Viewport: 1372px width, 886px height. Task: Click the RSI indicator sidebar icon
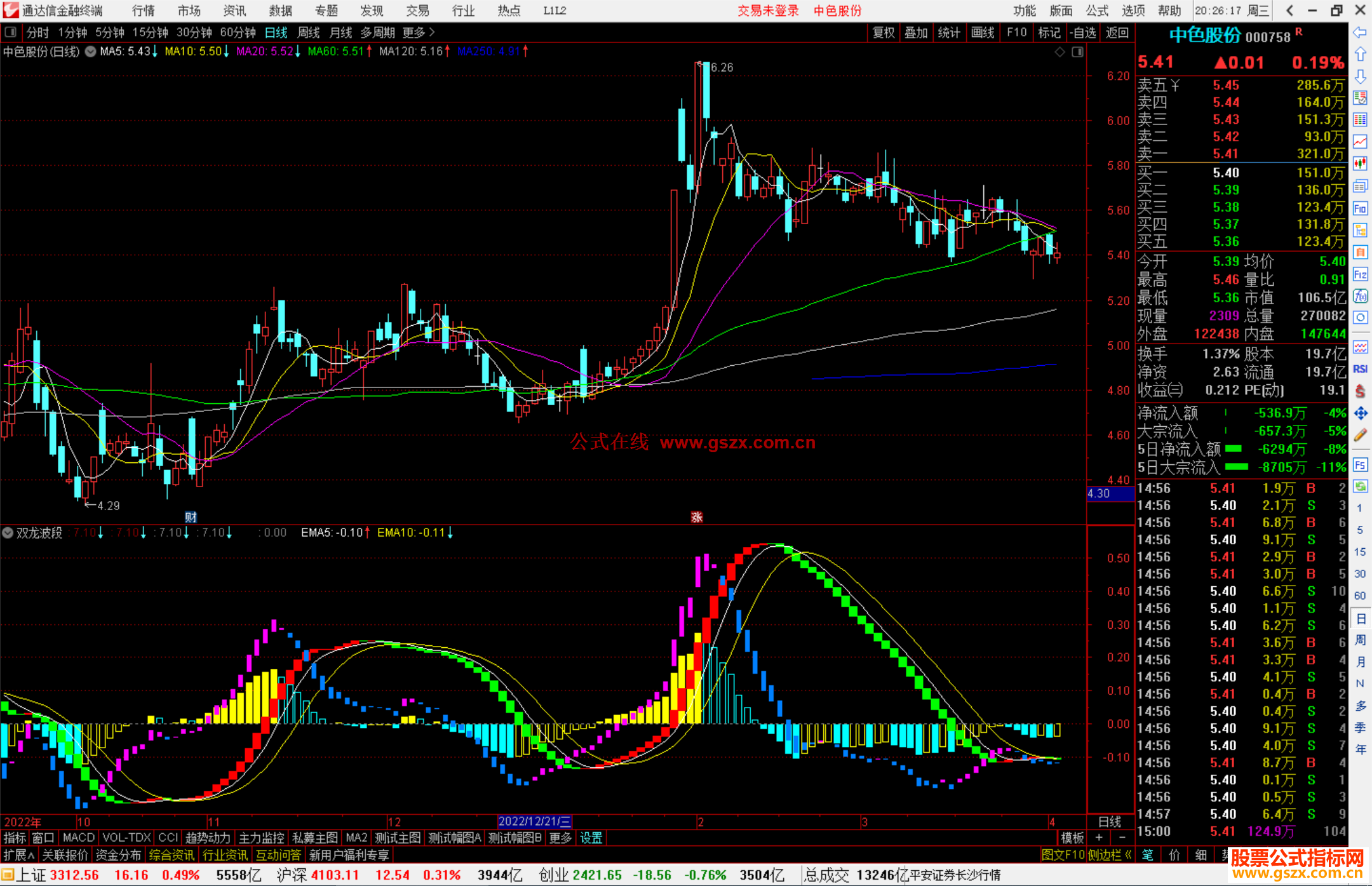(1360, 369)
